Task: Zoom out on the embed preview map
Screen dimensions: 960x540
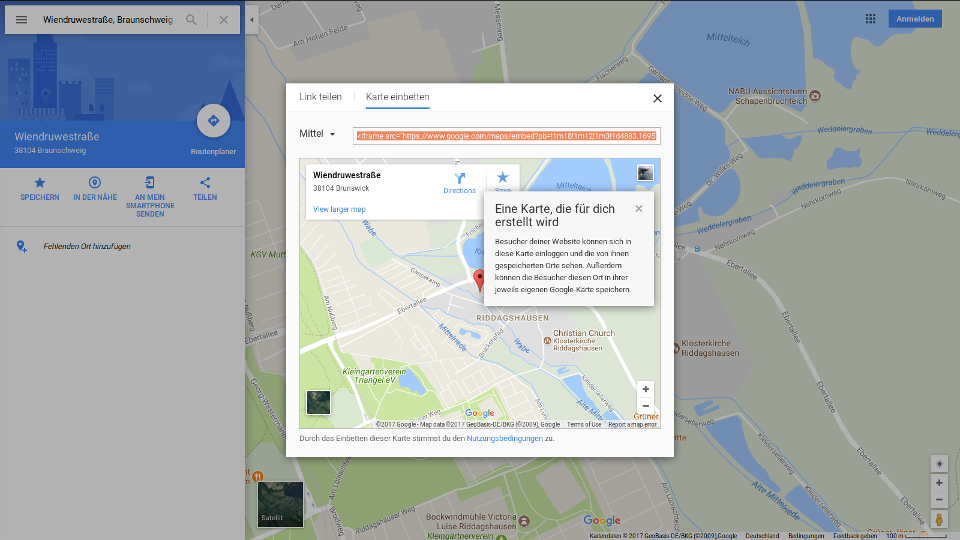Action: point(645,406)
